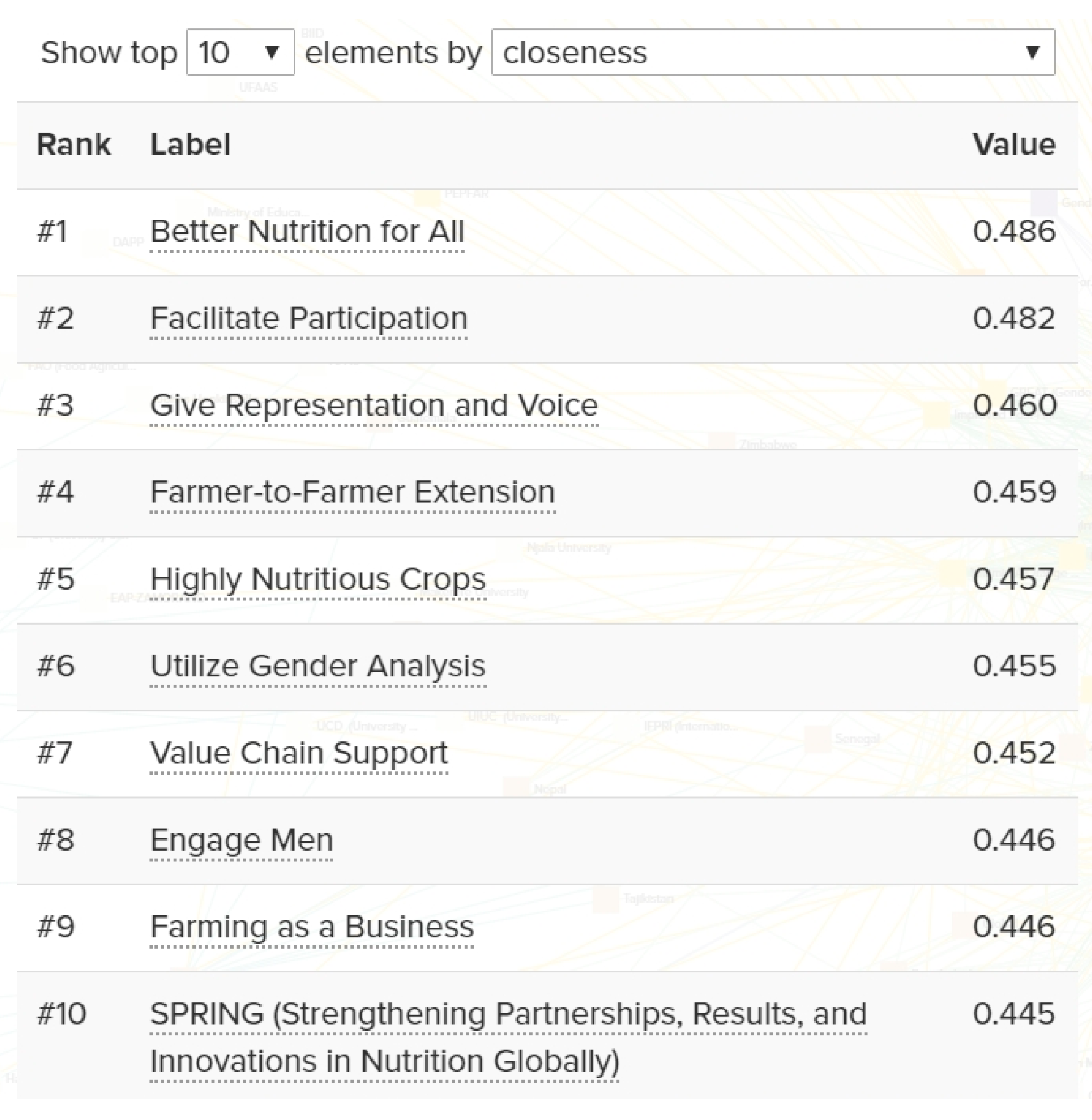1092x1120 pixels.
Task: Click the Value Chain Support link
Action: coord(299,753)
